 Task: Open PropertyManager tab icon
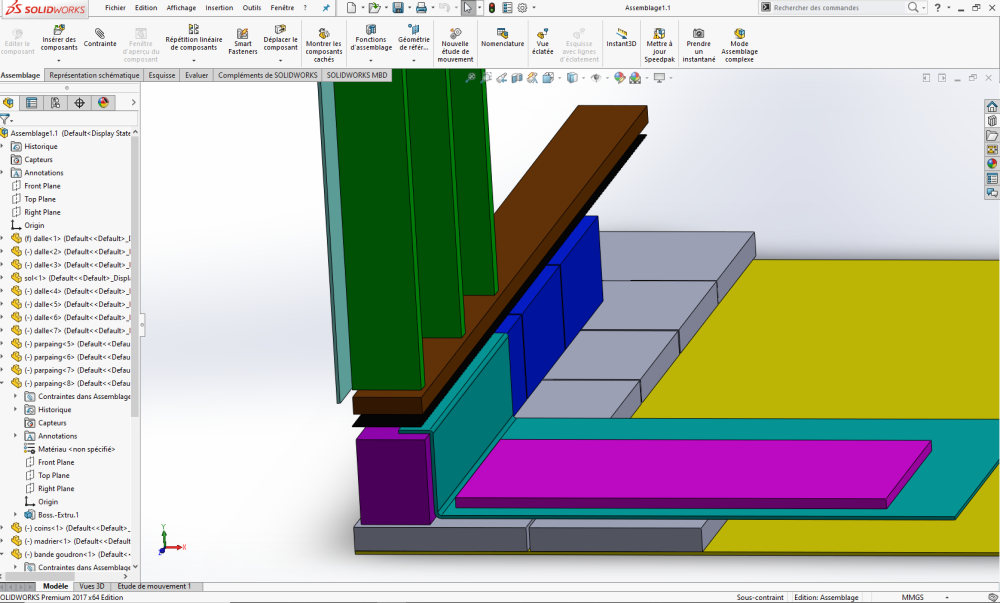pyautogui.click(x=31, y=103)
